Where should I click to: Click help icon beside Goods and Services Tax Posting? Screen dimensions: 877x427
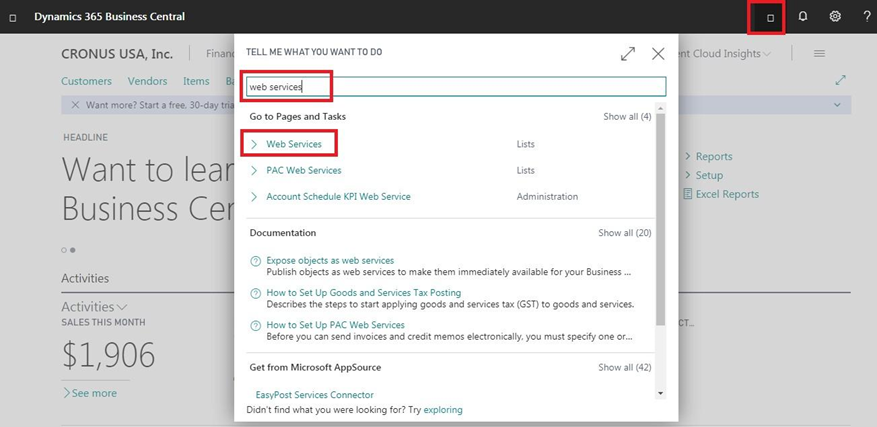click(x=256, y=293)
